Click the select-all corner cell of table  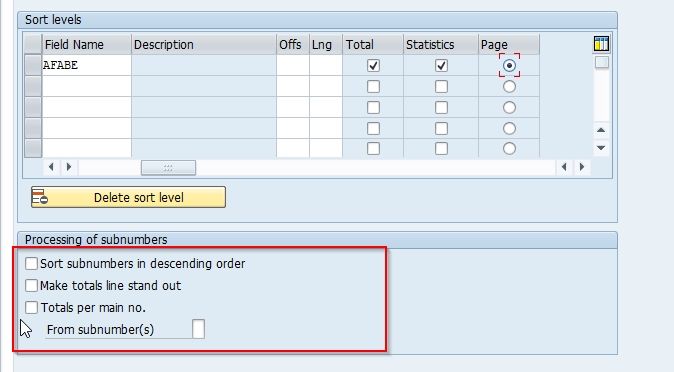click(x=33, y=44)
